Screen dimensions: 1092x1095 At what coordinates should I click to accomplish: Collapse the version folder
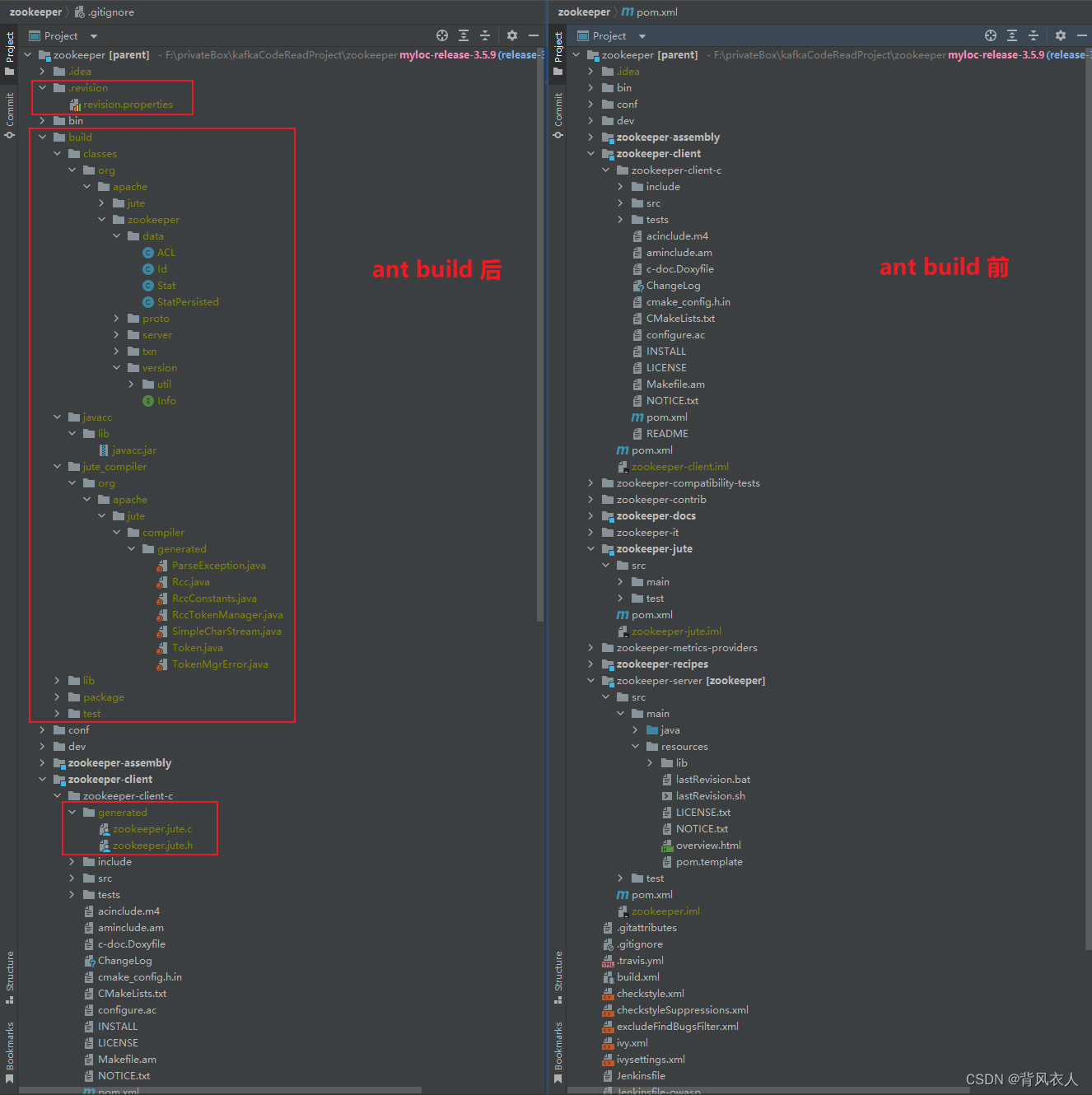[117, 368]
